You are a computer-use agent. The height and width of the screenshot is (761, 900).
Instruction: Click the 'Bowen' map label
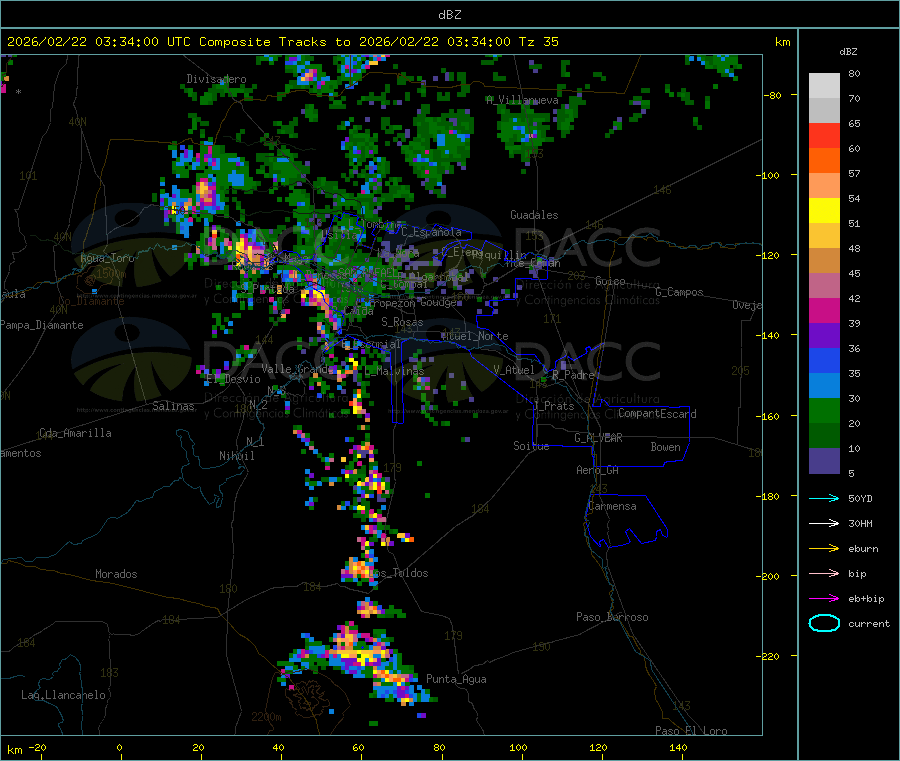click(x=665, y=448)
